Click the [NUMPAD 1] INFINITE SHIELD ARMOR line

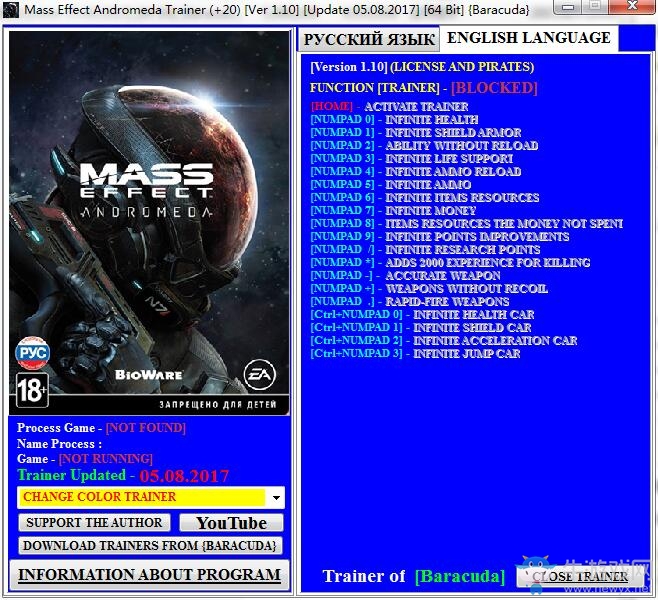(x=416, y=133)
